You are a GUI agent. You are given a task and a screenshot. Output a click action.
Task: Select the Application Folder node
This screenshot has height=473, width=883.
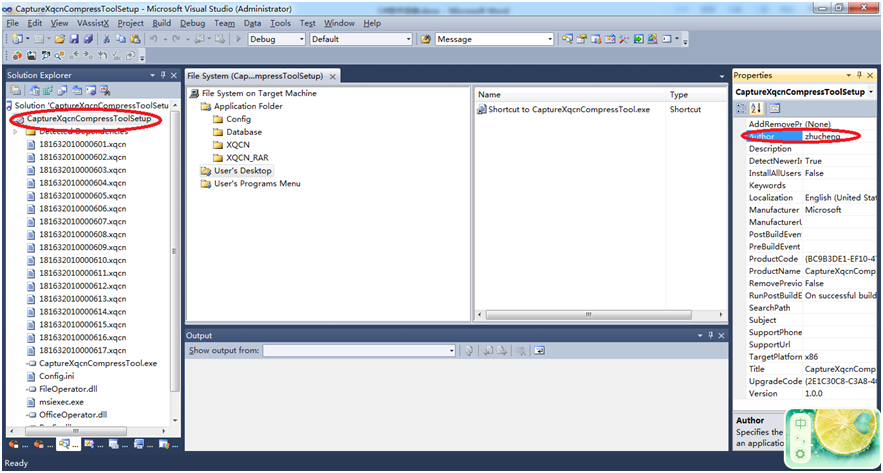tap(248, 106)
